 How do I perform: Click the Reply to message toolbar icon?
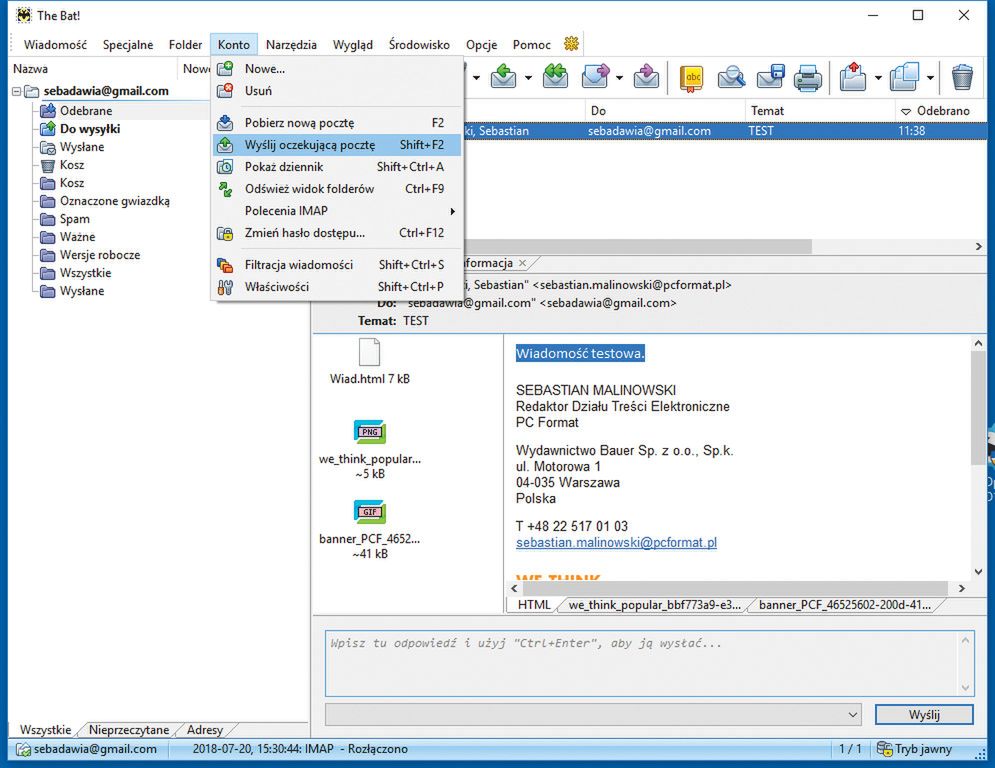pos(503,76)
